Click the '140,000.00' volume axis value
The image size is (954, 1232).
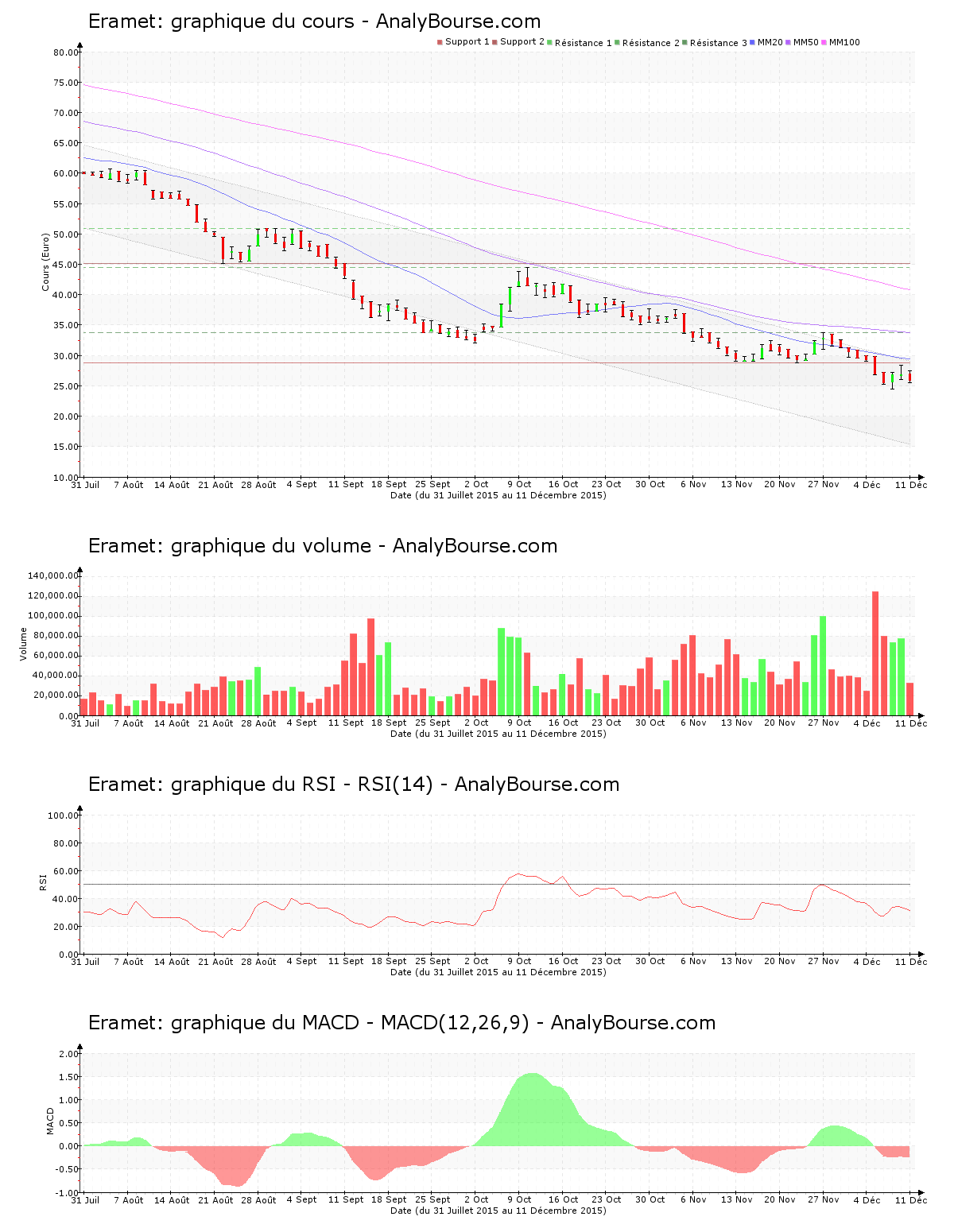coord(53,575)
